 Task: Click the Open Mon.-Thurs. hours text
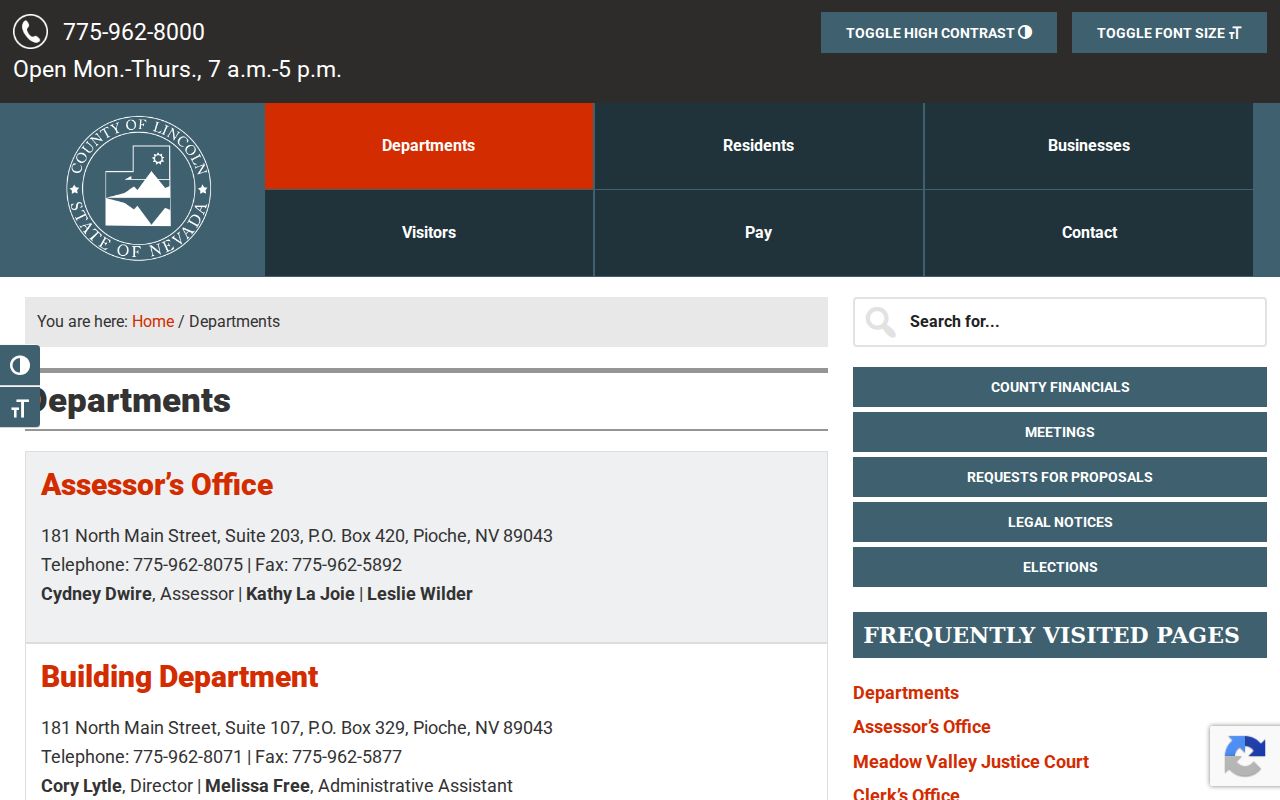pos(177,70)
